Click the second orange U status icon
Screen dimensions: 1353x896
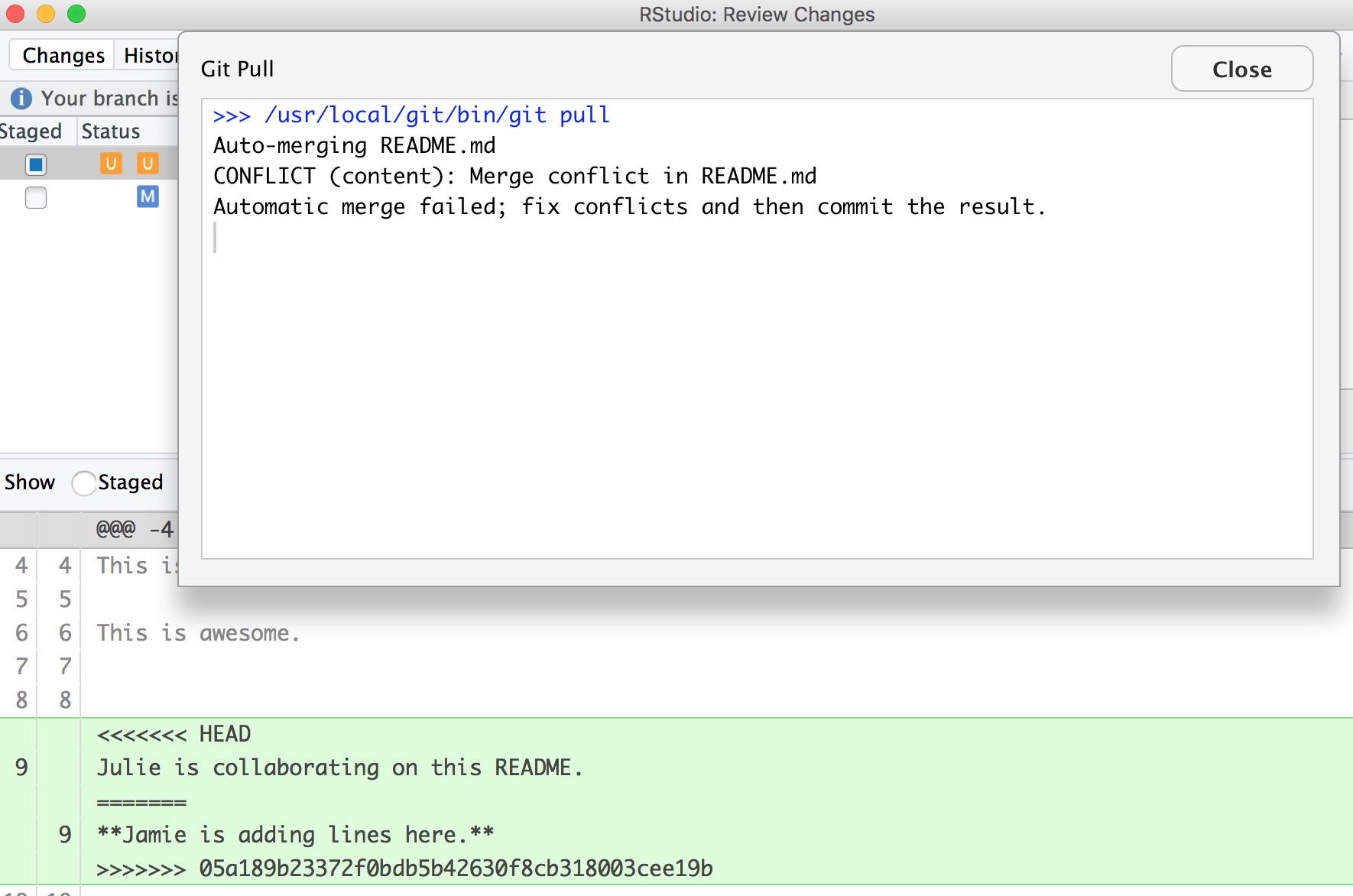pyautogui.click(x=148, y=163)
